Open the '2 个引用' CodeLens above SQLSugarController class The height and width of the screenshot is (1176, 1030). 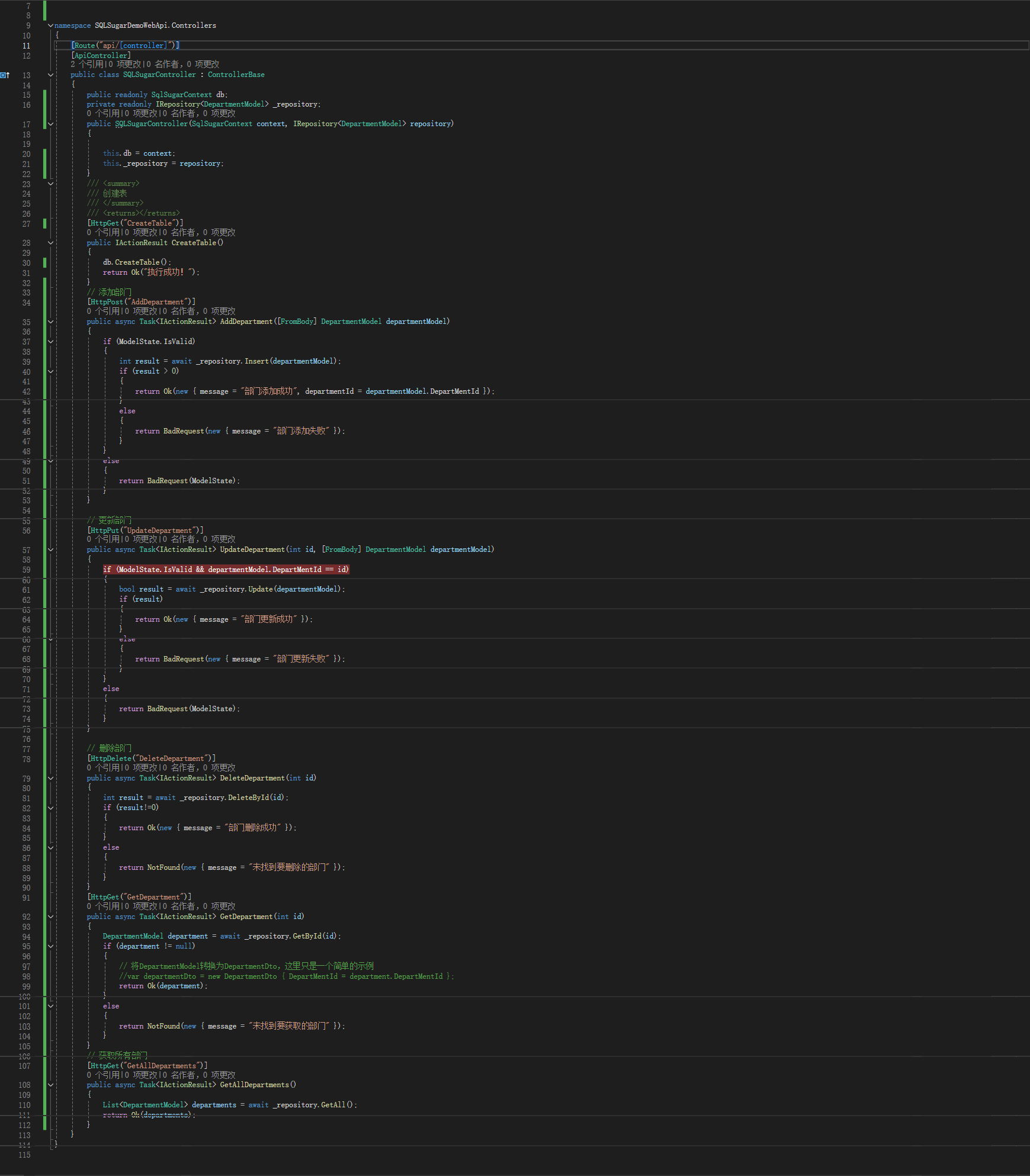[87, 65]
